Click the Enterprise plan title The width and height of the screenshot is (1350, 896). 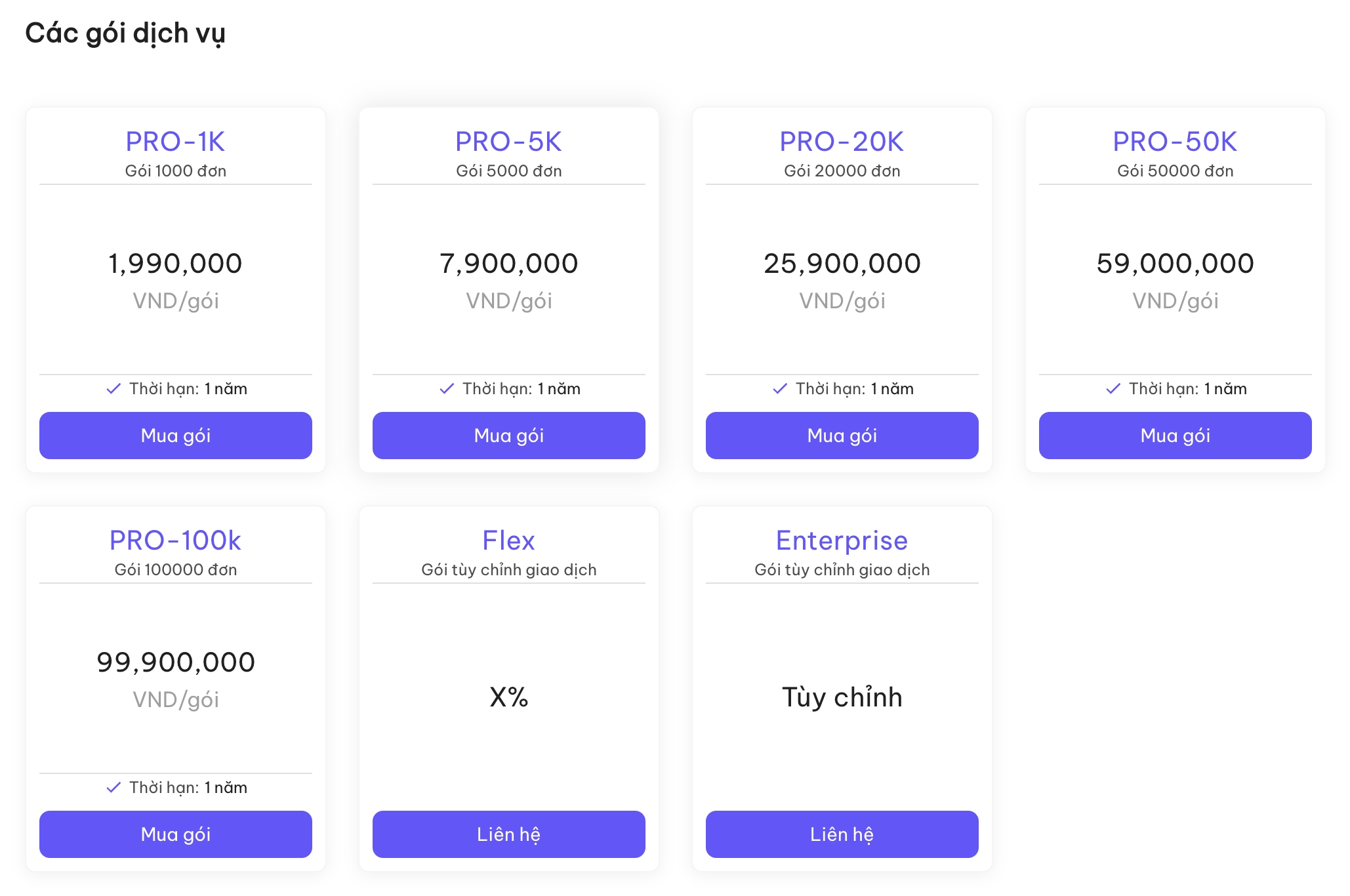coord(842,540)
